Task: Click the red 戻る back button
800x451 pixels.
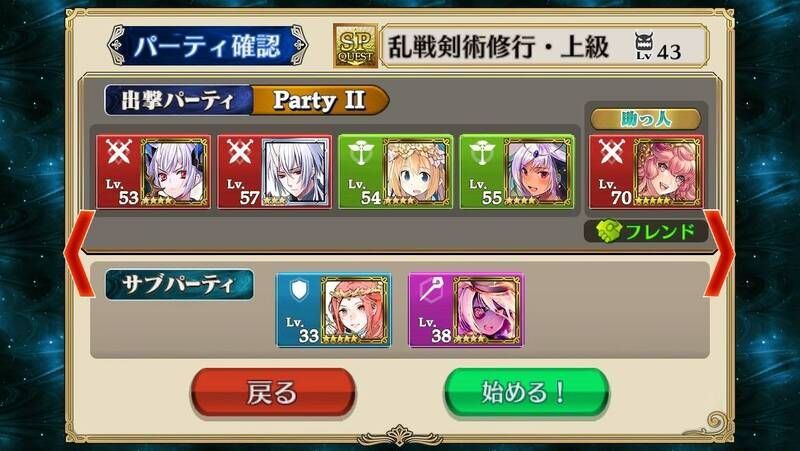Action: [x=273, y=393]
